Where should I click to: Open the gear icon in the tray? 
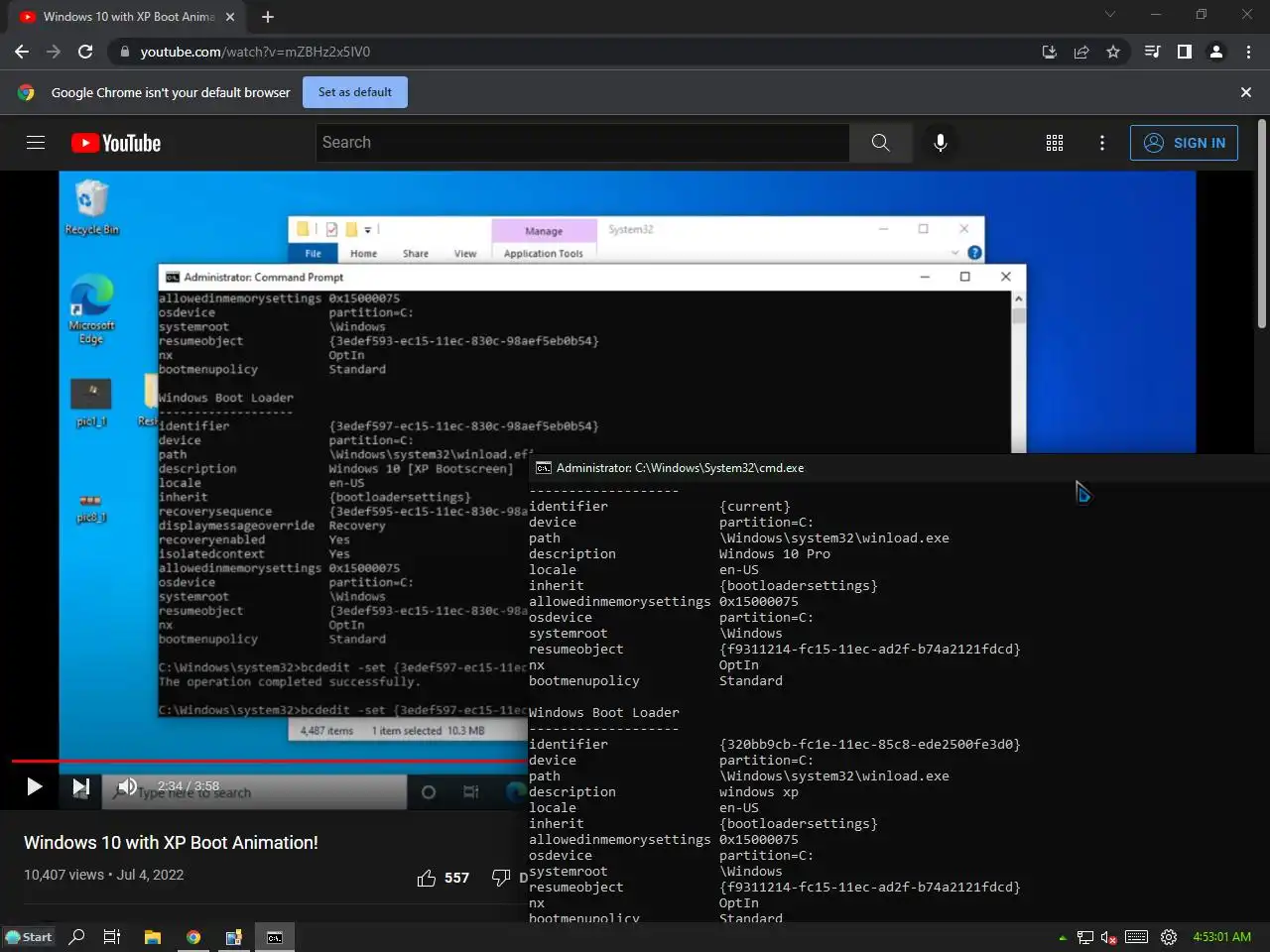click(x=1169, y=937)
